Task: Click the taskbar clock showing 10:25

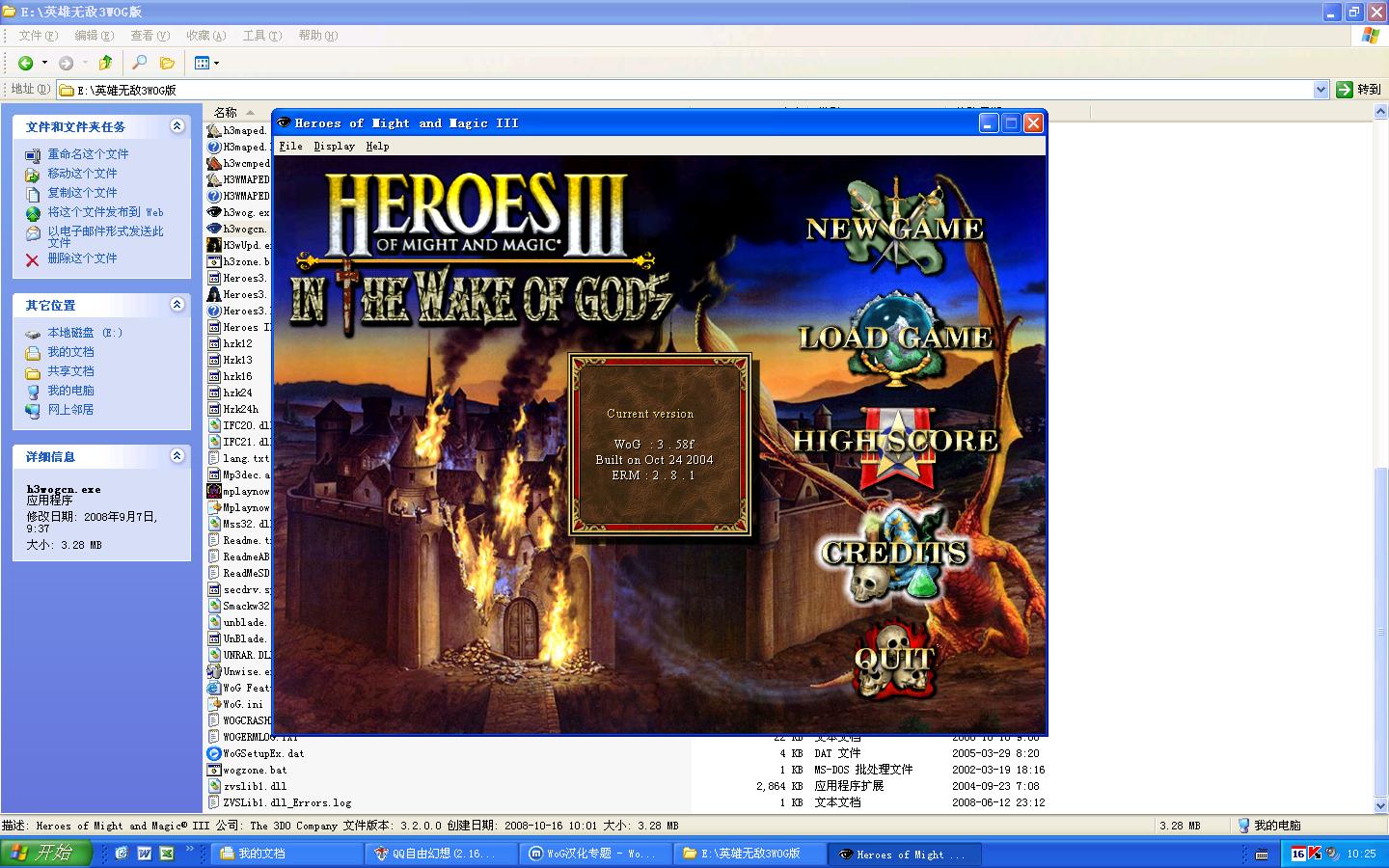Action: (1361, 854)
